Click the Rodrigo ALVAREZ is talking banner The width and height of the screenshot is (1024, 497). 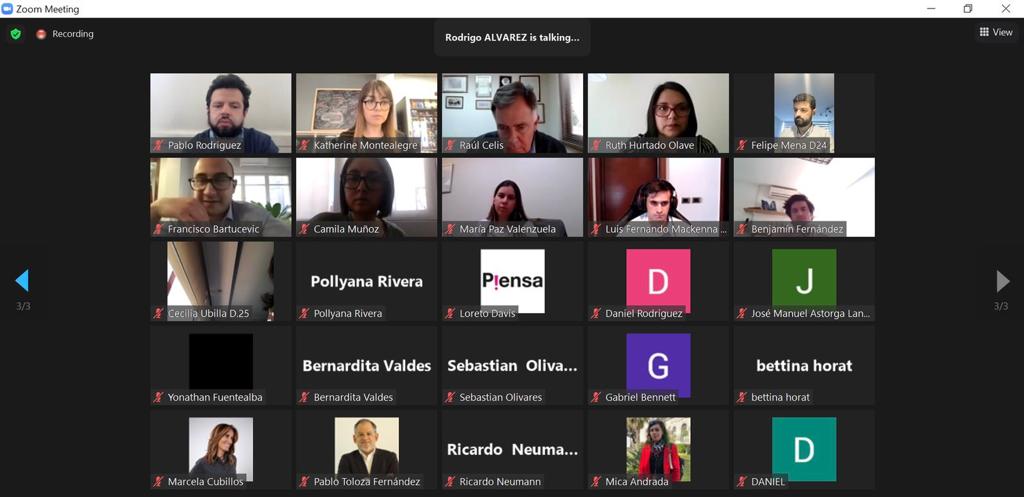[x=512, y=37]
